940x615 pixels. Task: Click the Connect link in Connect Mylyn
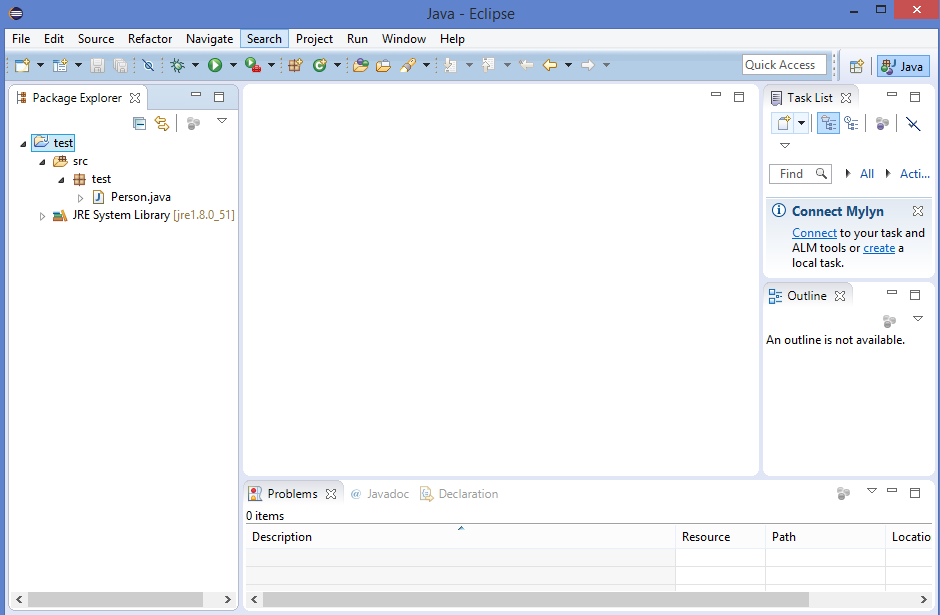(x=814, y=233)
